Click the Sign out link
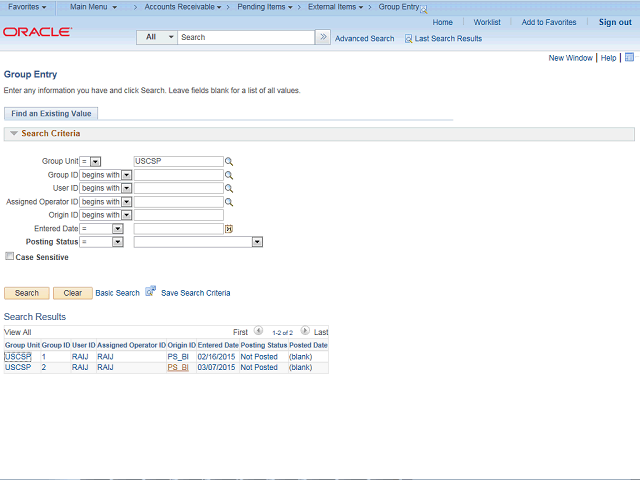The width and height of the screenshot is (640, 480). 615,22
